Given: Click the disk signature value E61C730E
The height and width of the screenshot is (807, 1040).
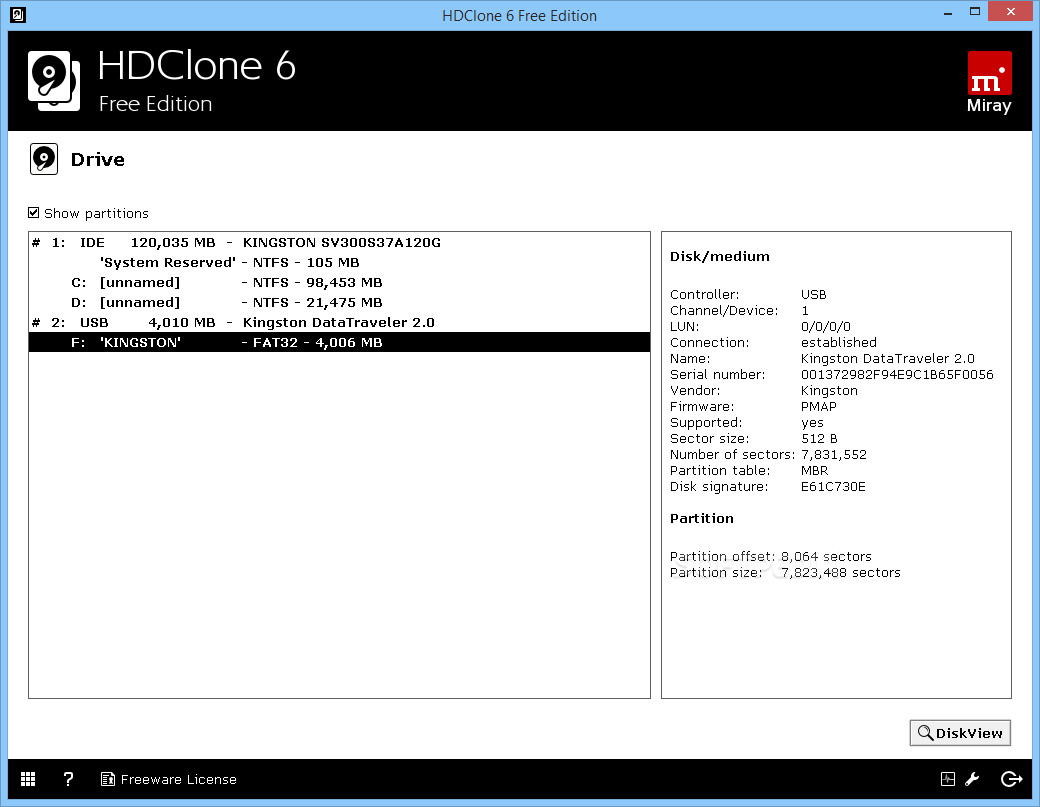Looking at the screenshot, I should pyautogui.click(x=833, y=487).
